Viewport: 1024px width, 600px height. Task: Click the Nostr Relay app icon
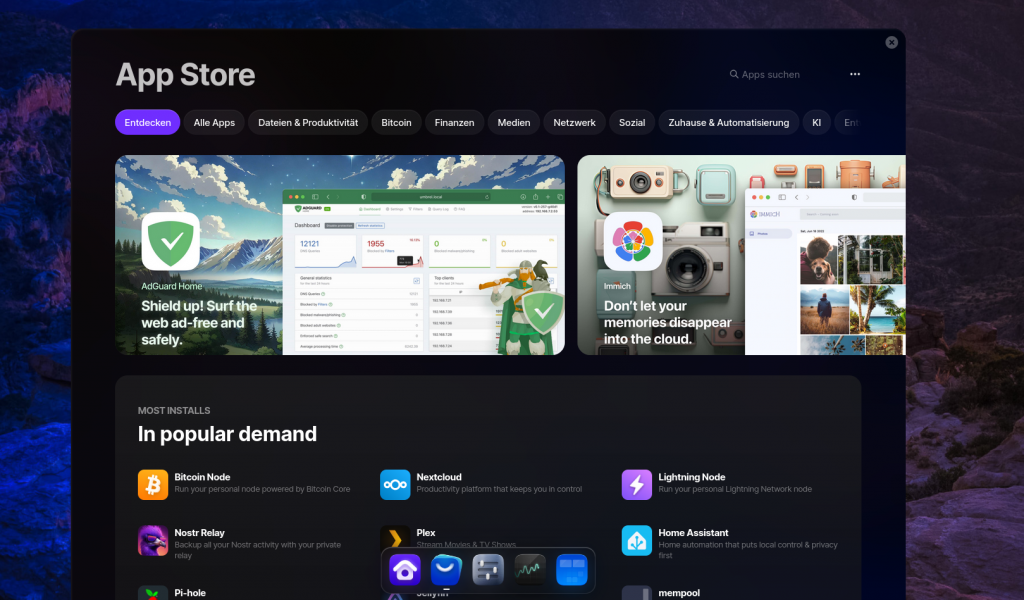click(152, 540)
